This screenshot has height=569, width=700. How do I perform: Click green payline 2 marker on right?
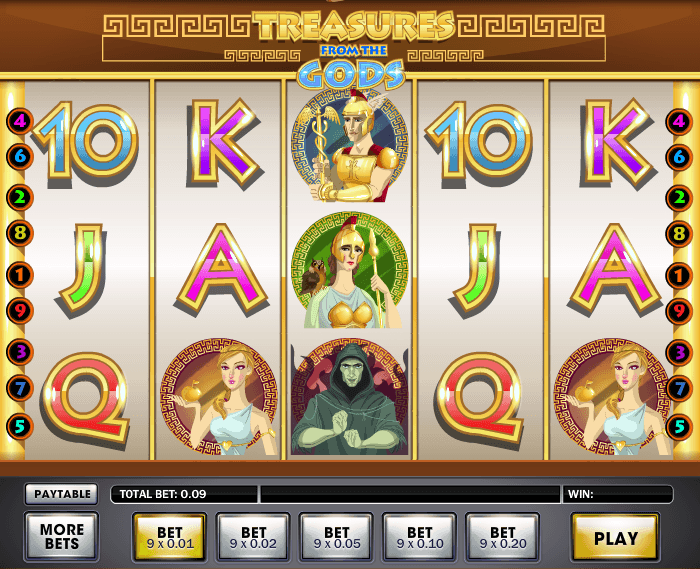tap(679, 197)
